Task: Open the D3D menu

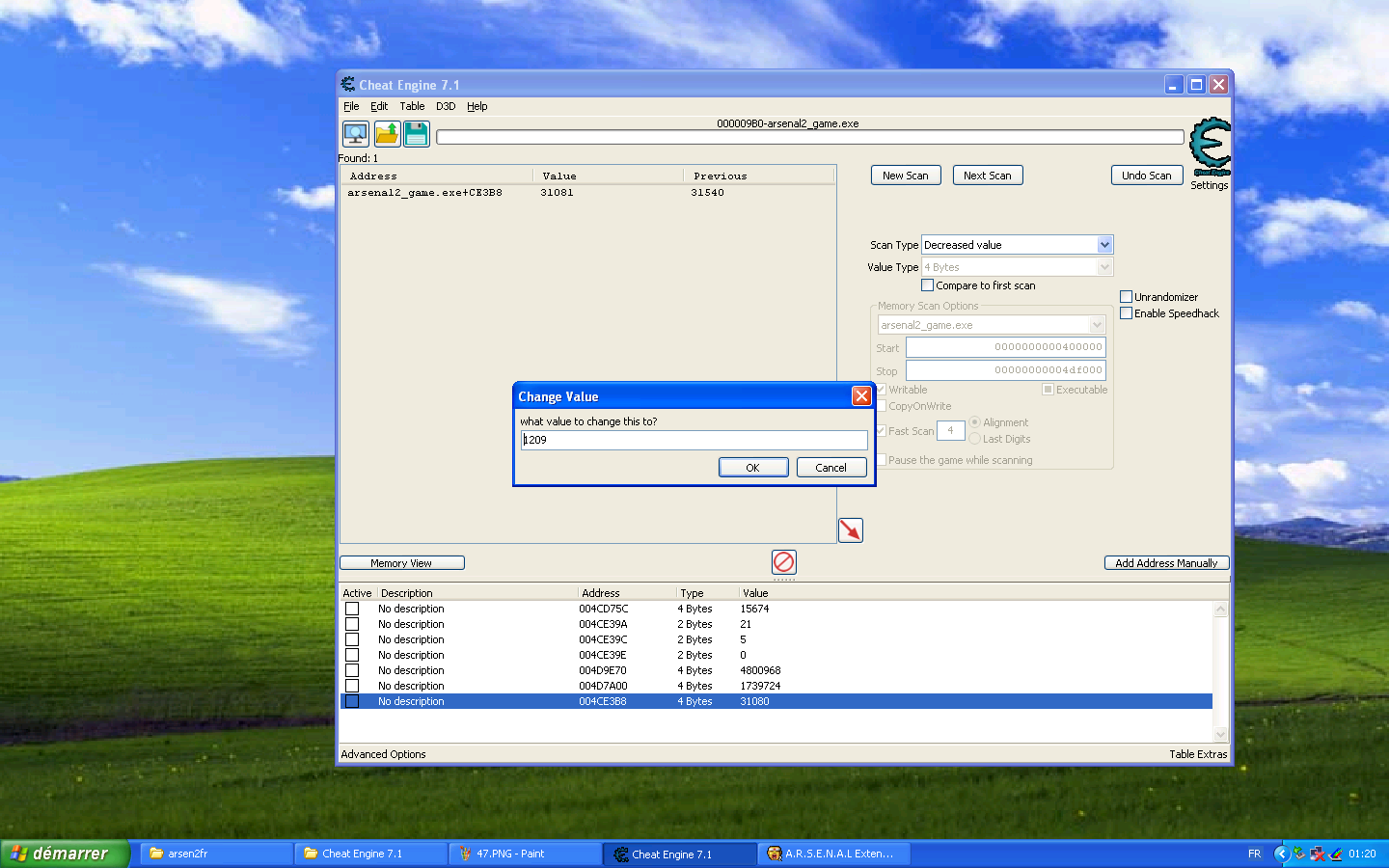Action: click(446, 106)
